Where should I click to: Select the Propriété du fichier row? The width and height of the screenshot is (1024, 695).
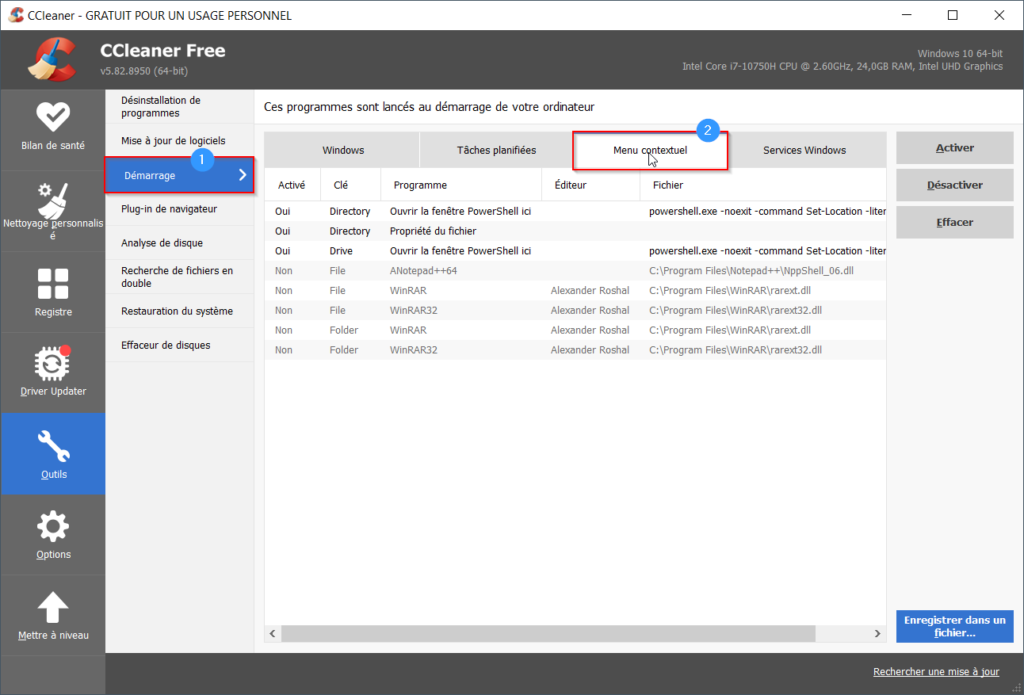(575, 231)
